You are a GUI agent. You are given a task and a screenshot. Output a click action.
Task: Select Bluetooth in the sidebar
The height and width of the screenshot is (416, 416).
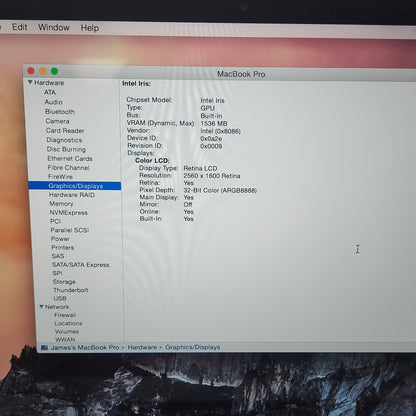(60, 112)
